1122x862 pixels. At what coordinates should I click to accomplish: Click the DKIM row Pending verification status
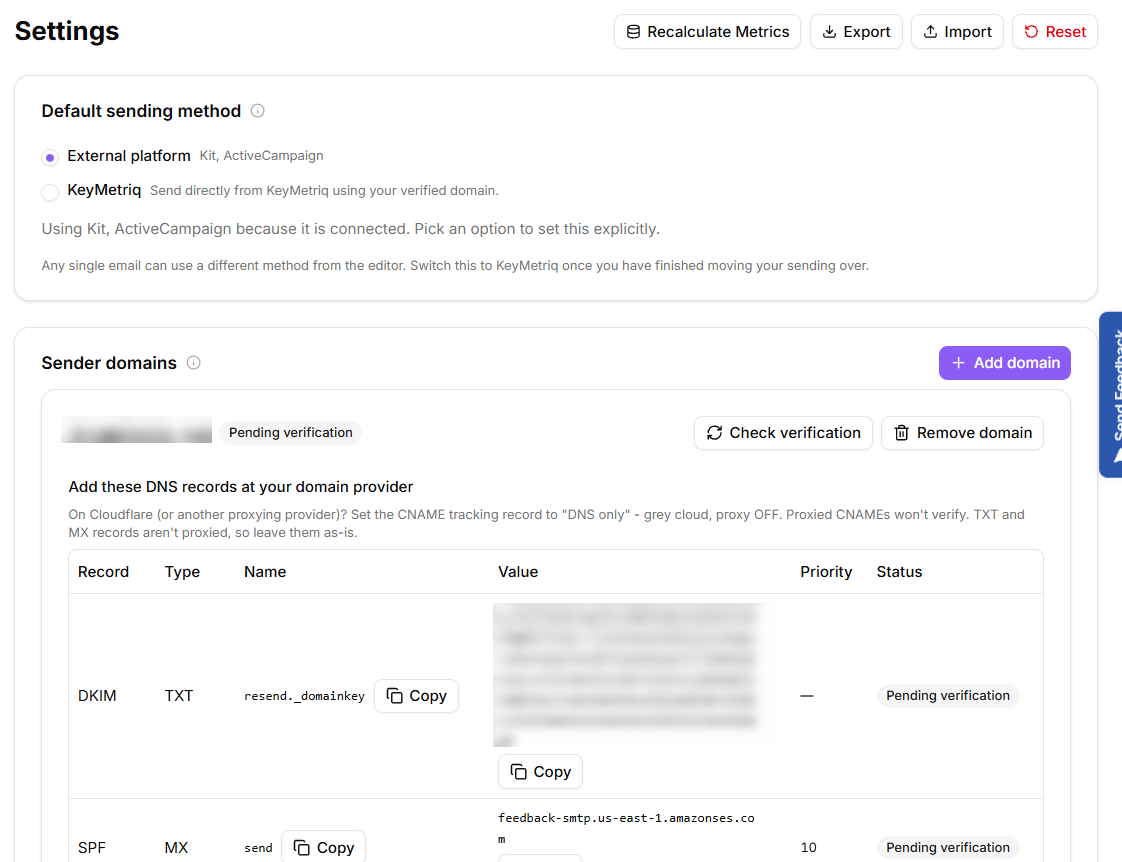[x=947, y=696]
